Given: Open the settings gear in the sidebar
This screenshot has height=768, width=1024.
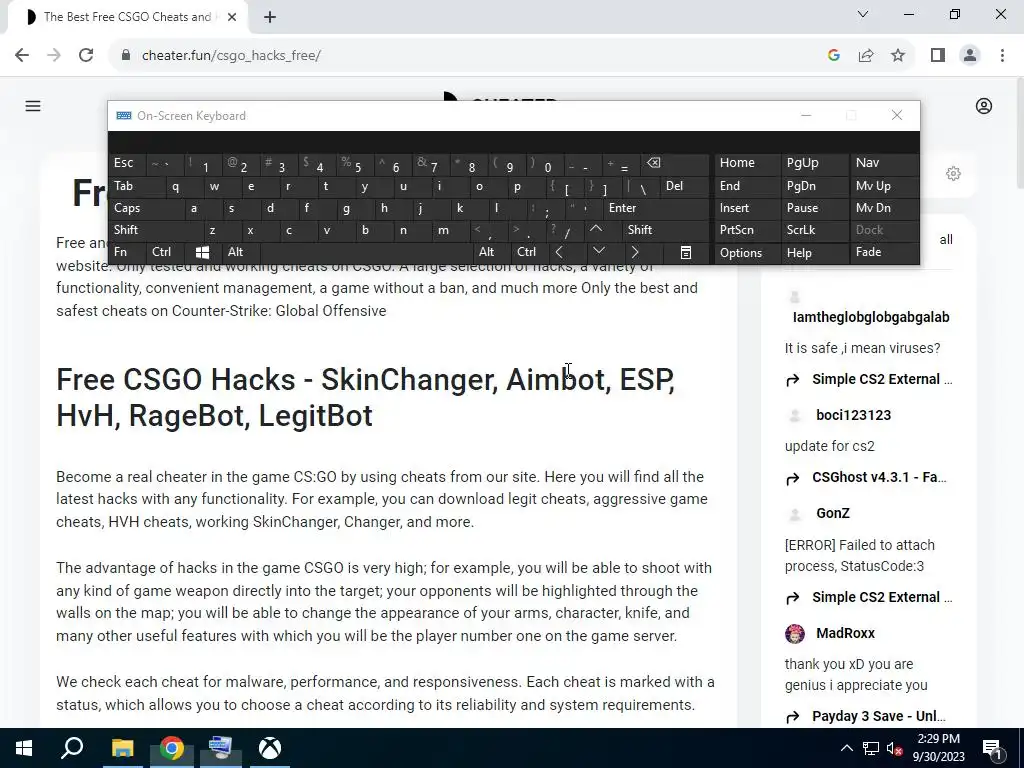Looking at the screenshot, I should click(953, 174).
